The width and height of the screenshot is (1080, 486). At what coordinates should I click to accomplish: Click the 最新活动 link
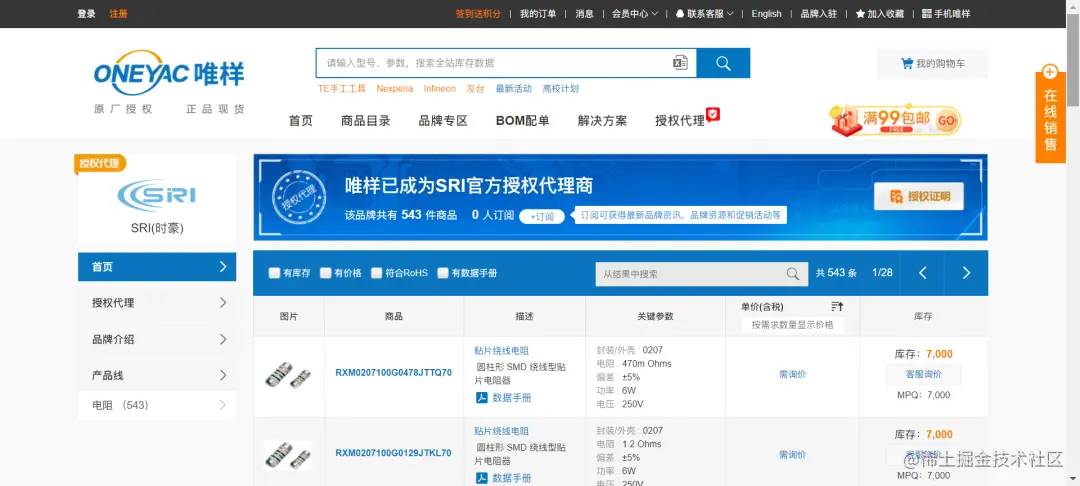[513, 88]
